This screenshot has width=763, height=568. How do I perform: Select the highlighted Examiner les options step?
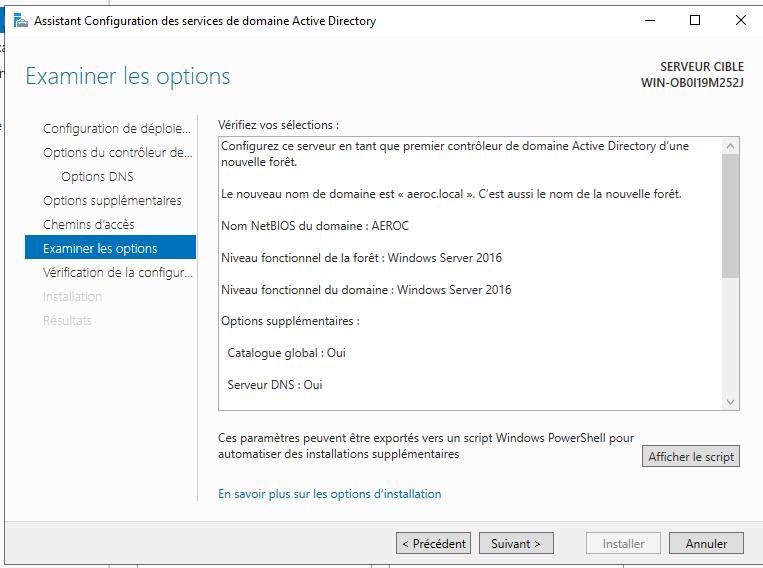pos(100,249)
